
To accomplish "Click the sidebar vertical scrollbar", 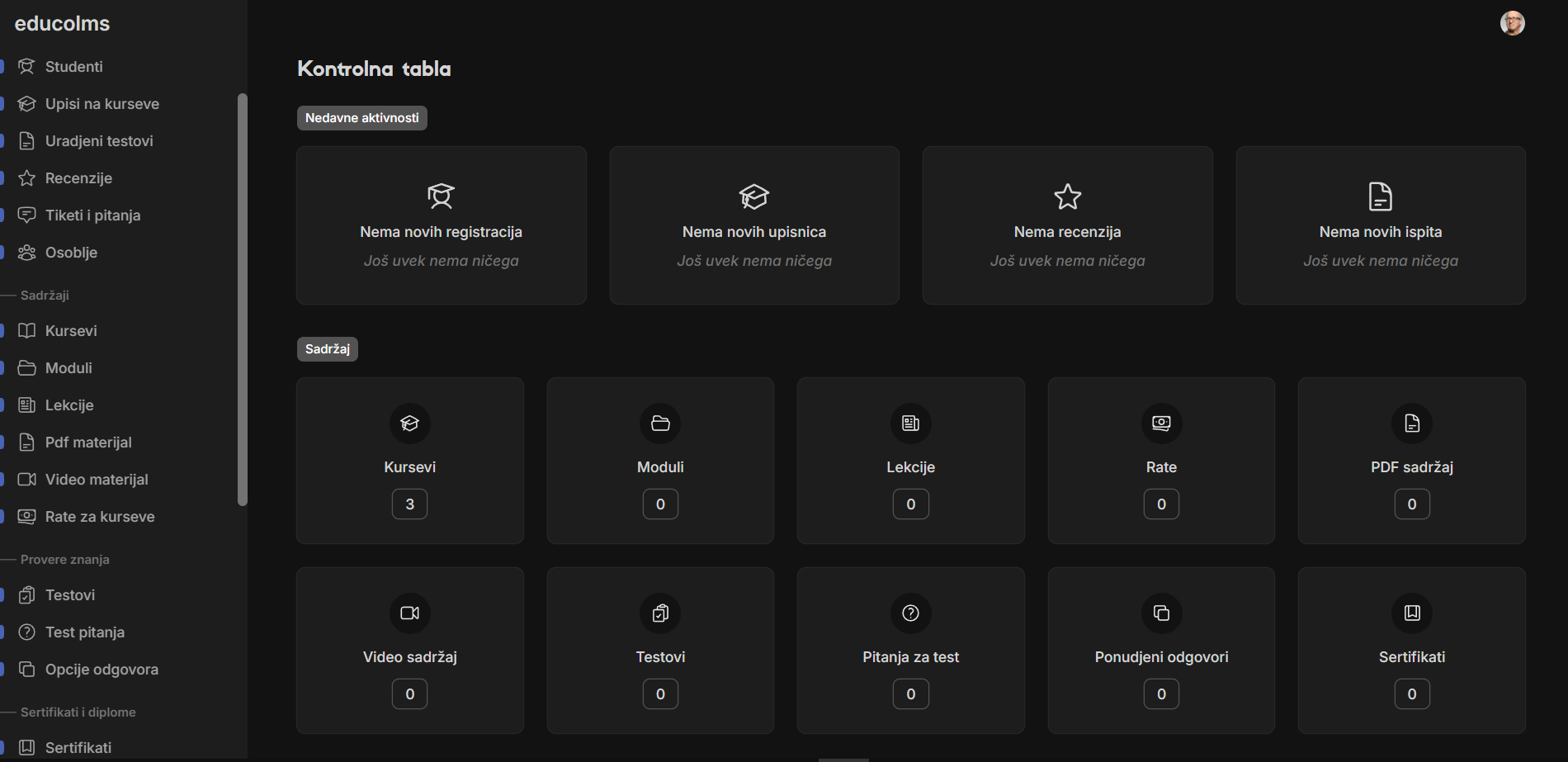I will (x=242, y=297).
